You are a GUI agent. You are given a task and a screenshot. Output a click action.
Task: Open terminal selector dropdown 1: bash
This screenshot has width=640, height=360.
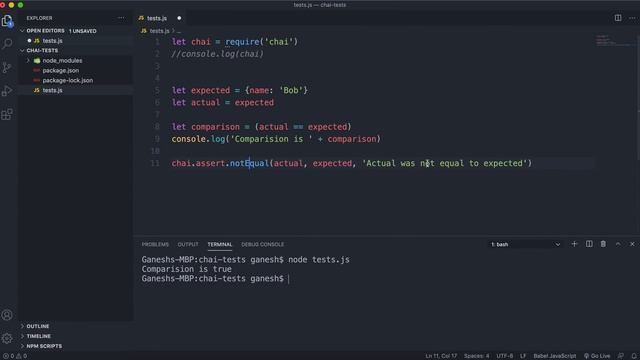click(525, 244)
